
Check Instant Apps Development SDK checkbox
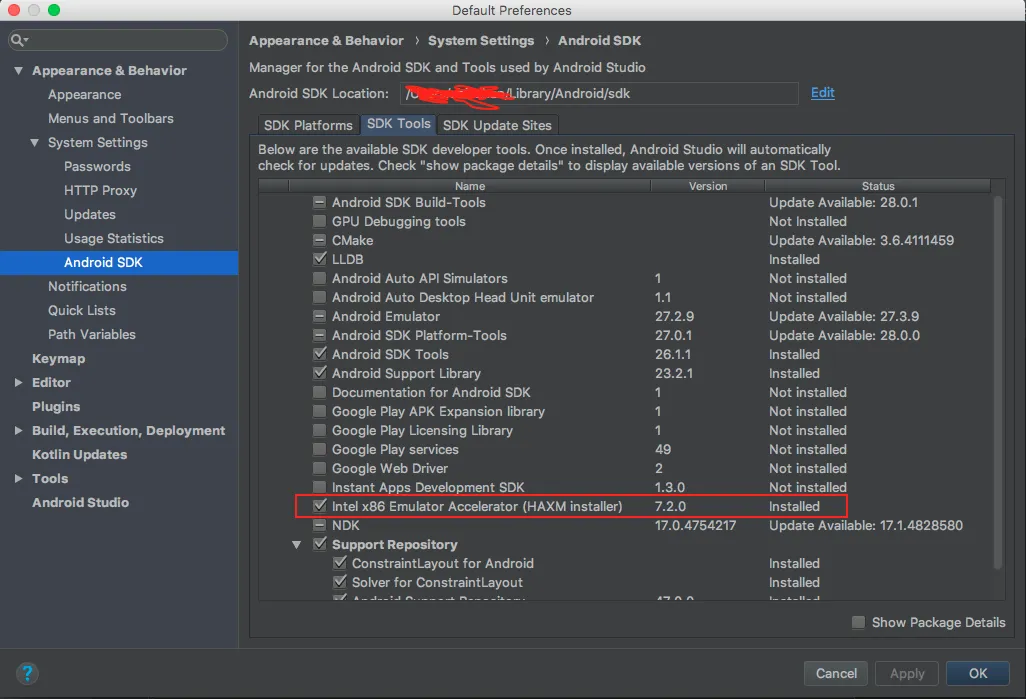click(319, 487)
